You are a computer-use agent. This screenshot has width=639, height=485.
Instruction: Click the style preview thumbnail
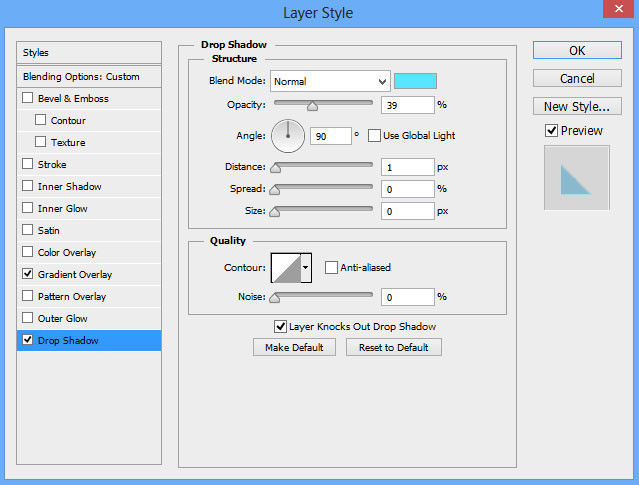pos(576,178)
